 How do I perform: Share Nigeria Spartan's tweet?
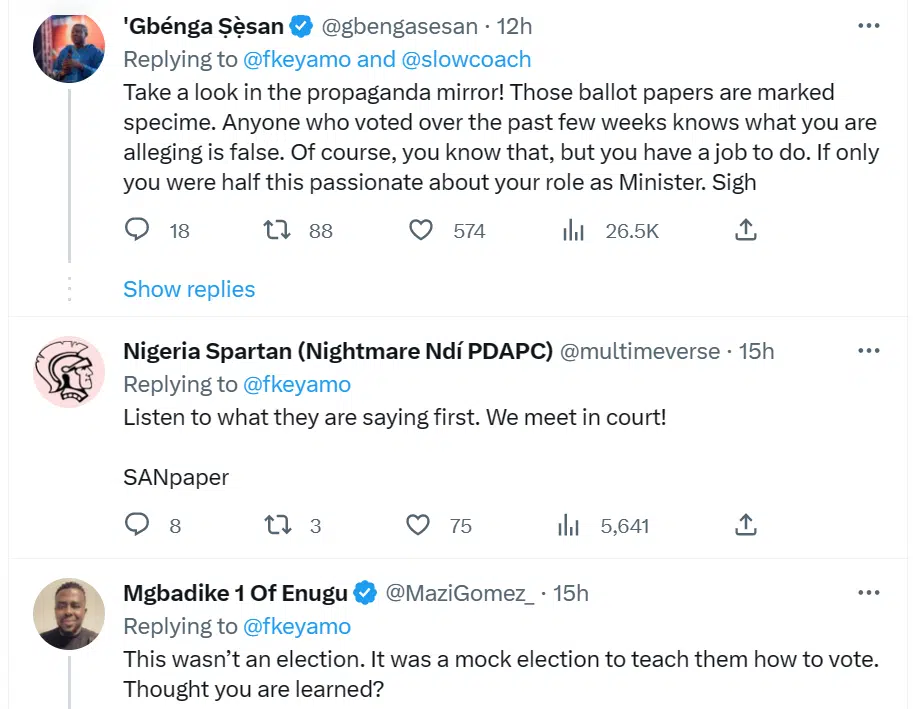745,525
